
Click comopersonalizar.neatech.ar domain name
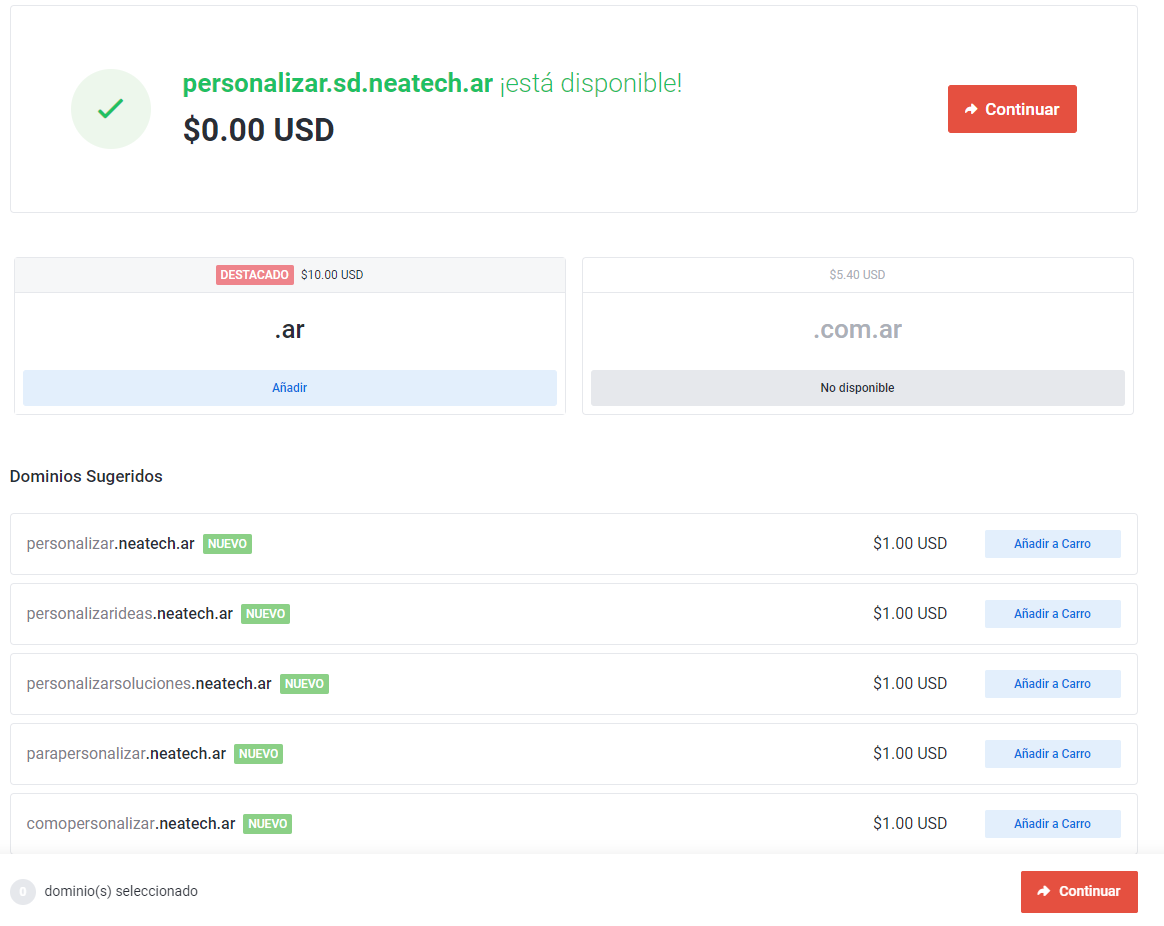pos(131,824)
